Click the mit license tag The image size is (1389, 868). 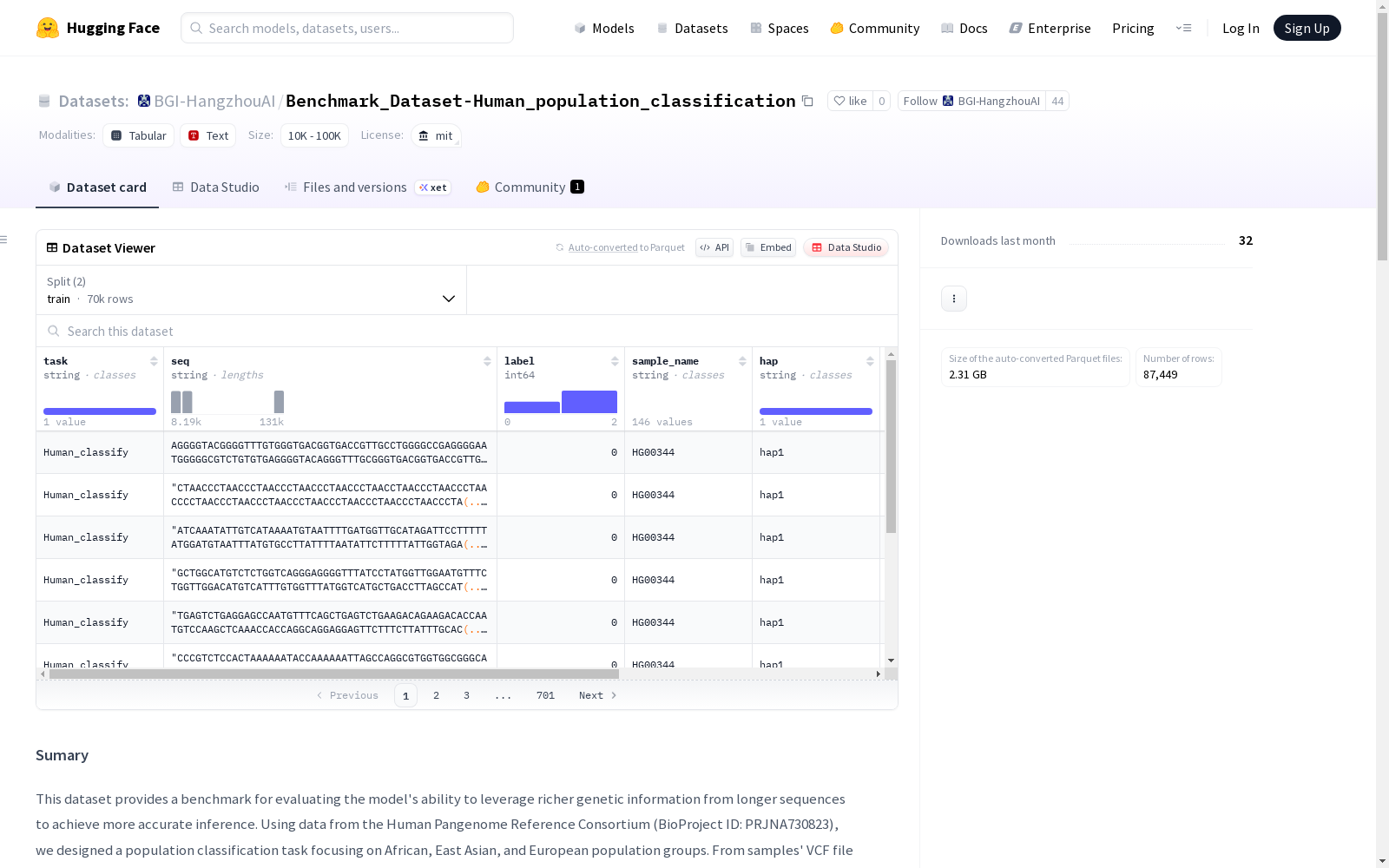coord(436,135)
